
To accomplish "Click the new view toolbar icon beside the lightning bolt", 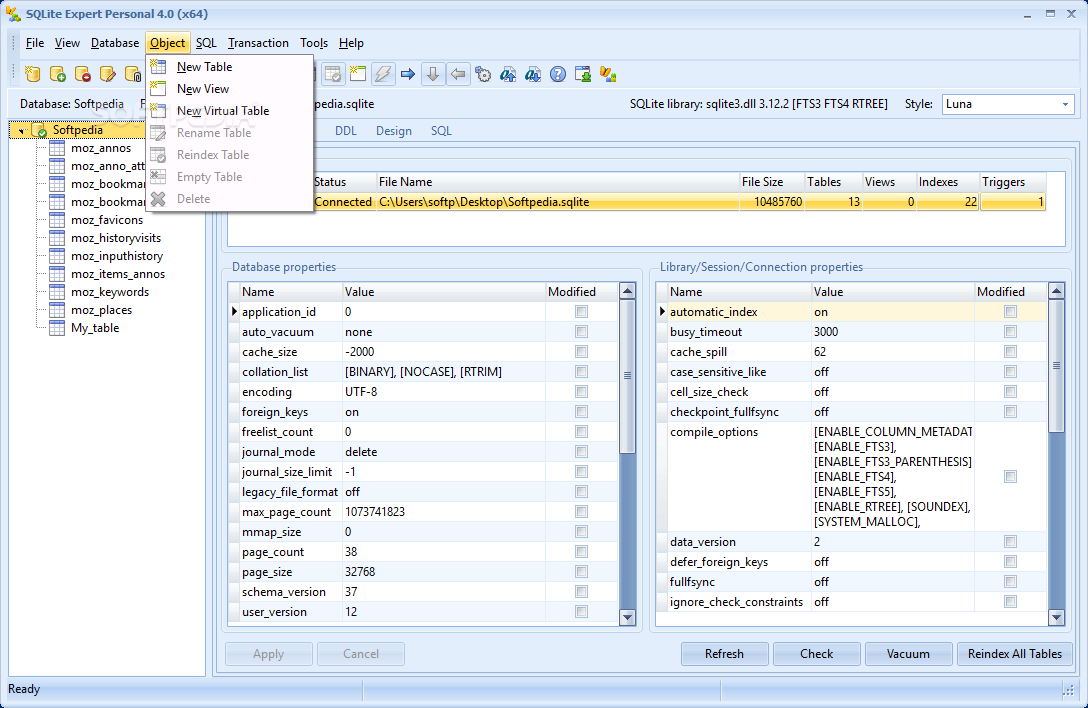I will point(358,74).
